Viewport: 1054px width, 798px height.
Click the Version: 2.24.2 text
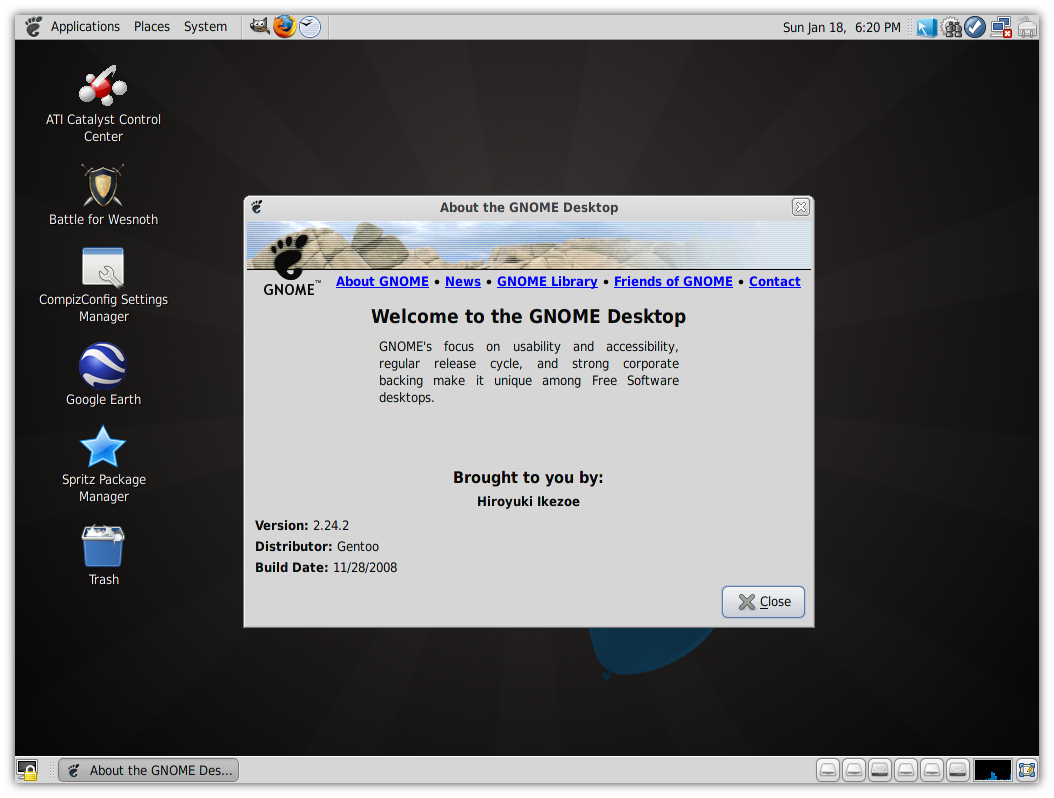(x=302, y=526)
